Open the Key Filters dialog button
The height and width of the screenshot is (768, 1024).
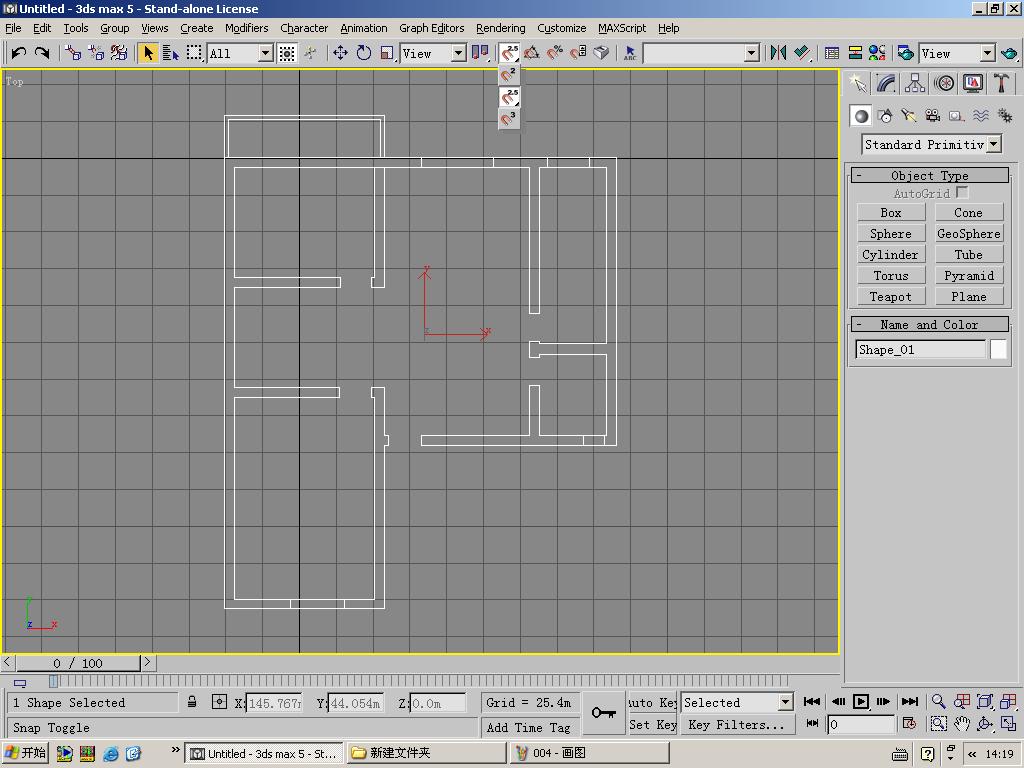point(737,724)
